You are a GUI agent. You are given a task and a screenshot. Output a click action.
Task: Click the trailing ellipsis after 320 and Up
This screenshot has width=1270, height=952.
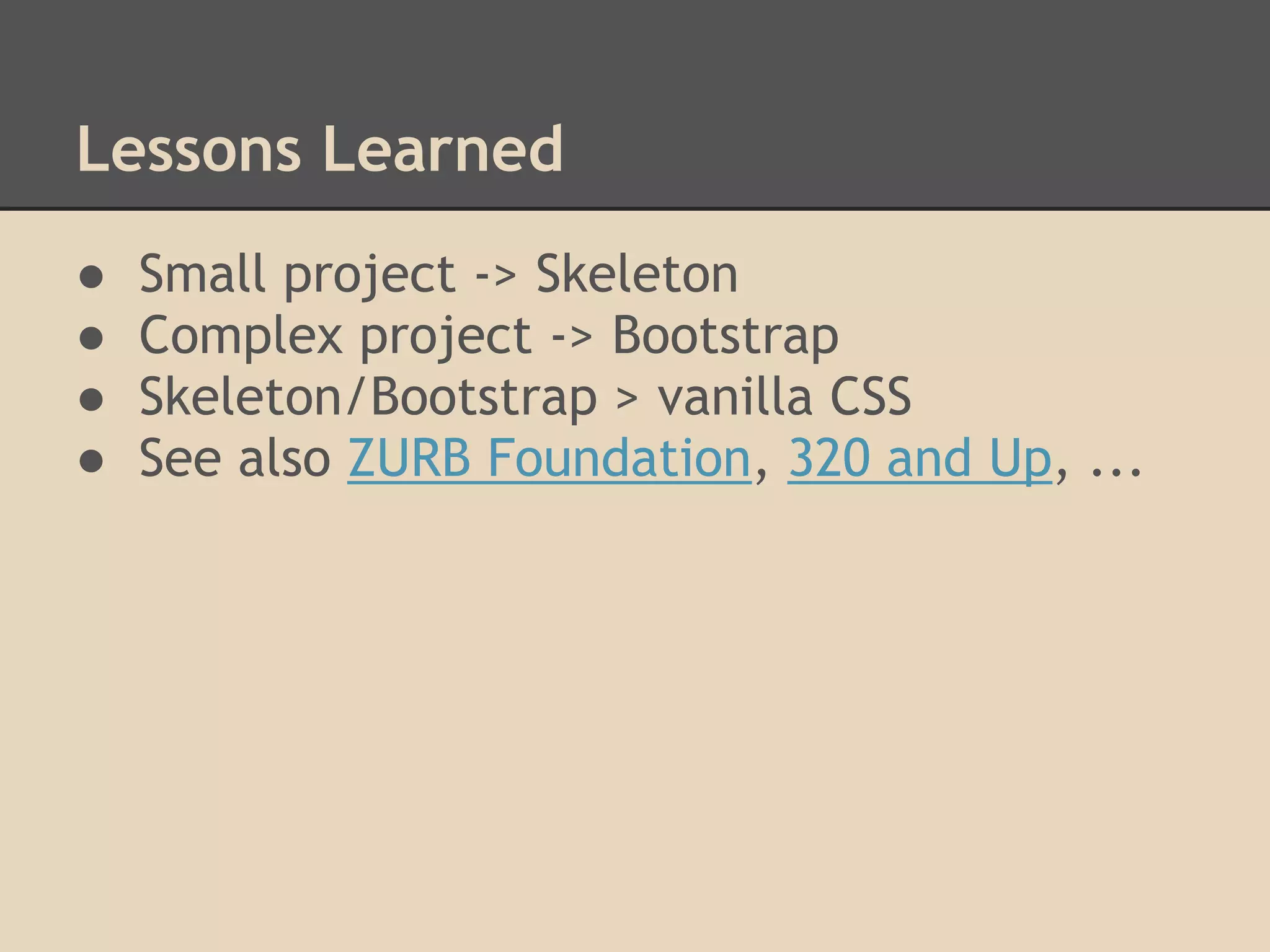coord(1116,472)
